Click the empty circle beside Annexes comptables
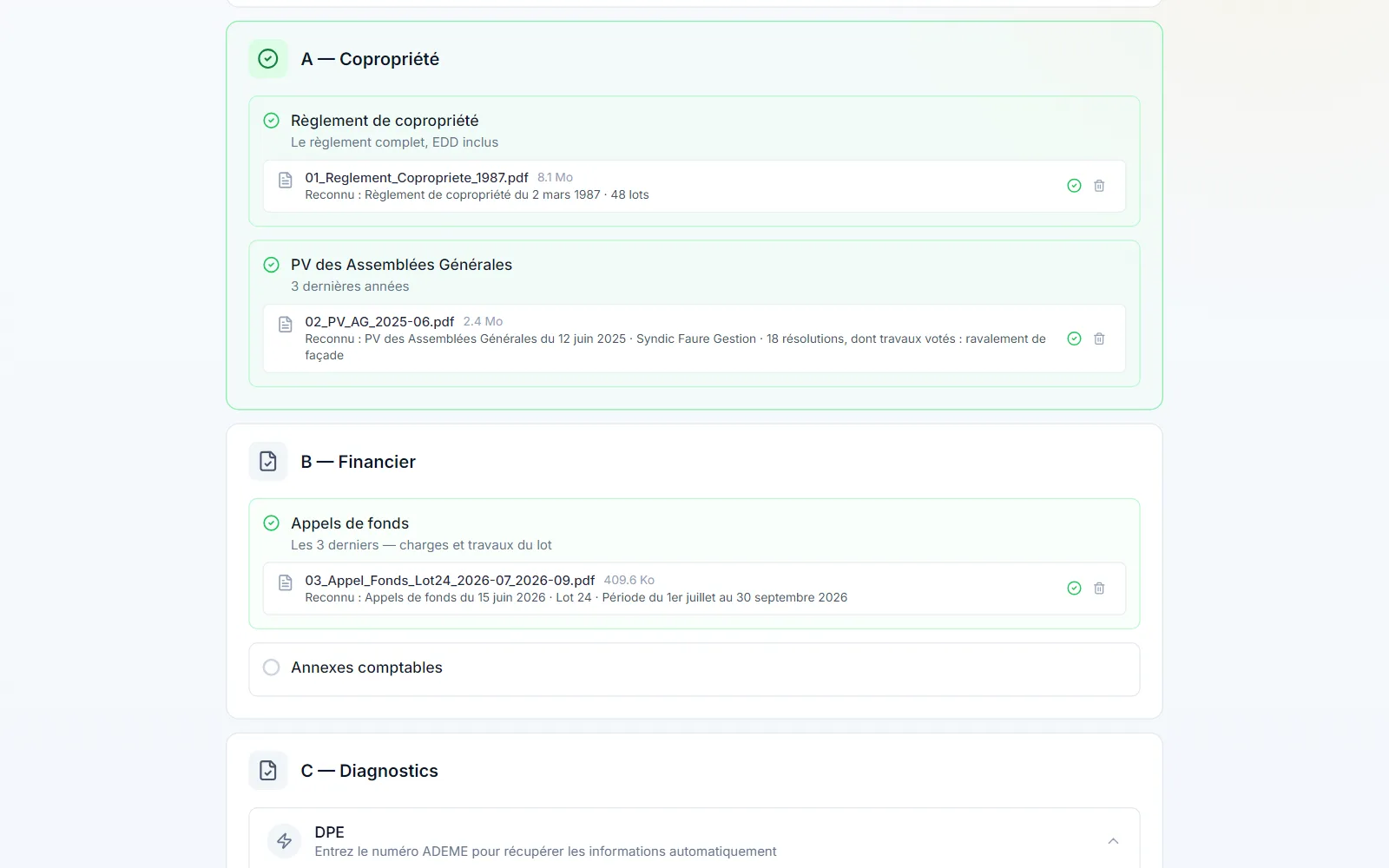 271,667
